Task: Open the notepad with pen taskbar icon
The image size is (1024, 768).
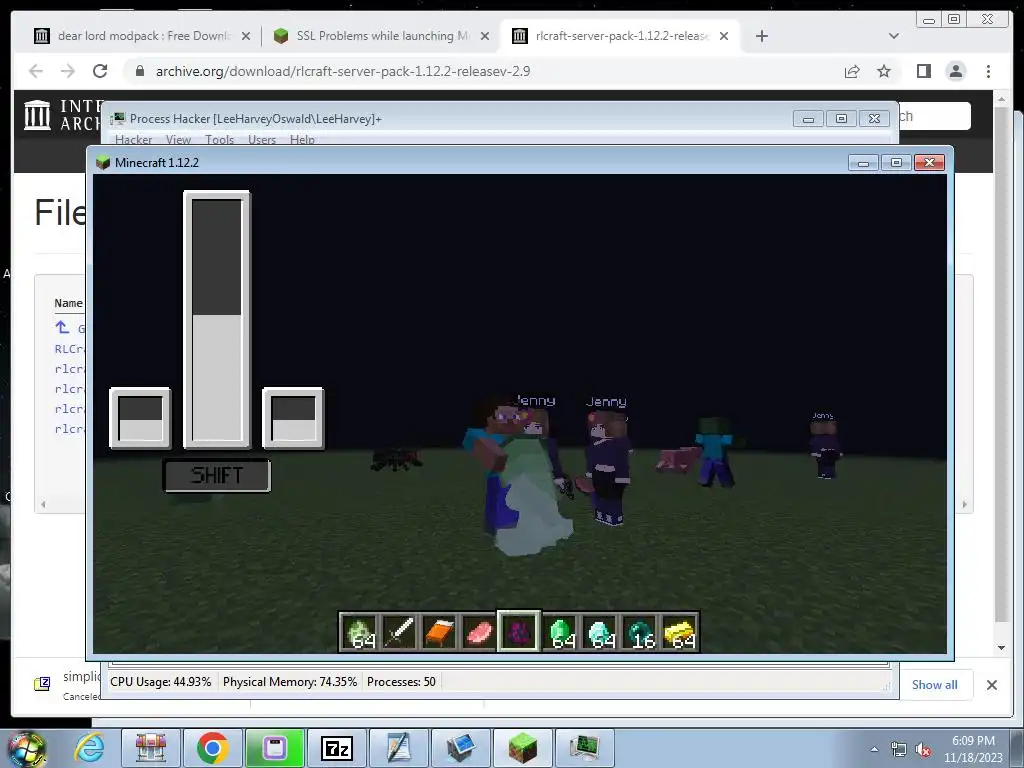Action: click(x=398, y=748)
